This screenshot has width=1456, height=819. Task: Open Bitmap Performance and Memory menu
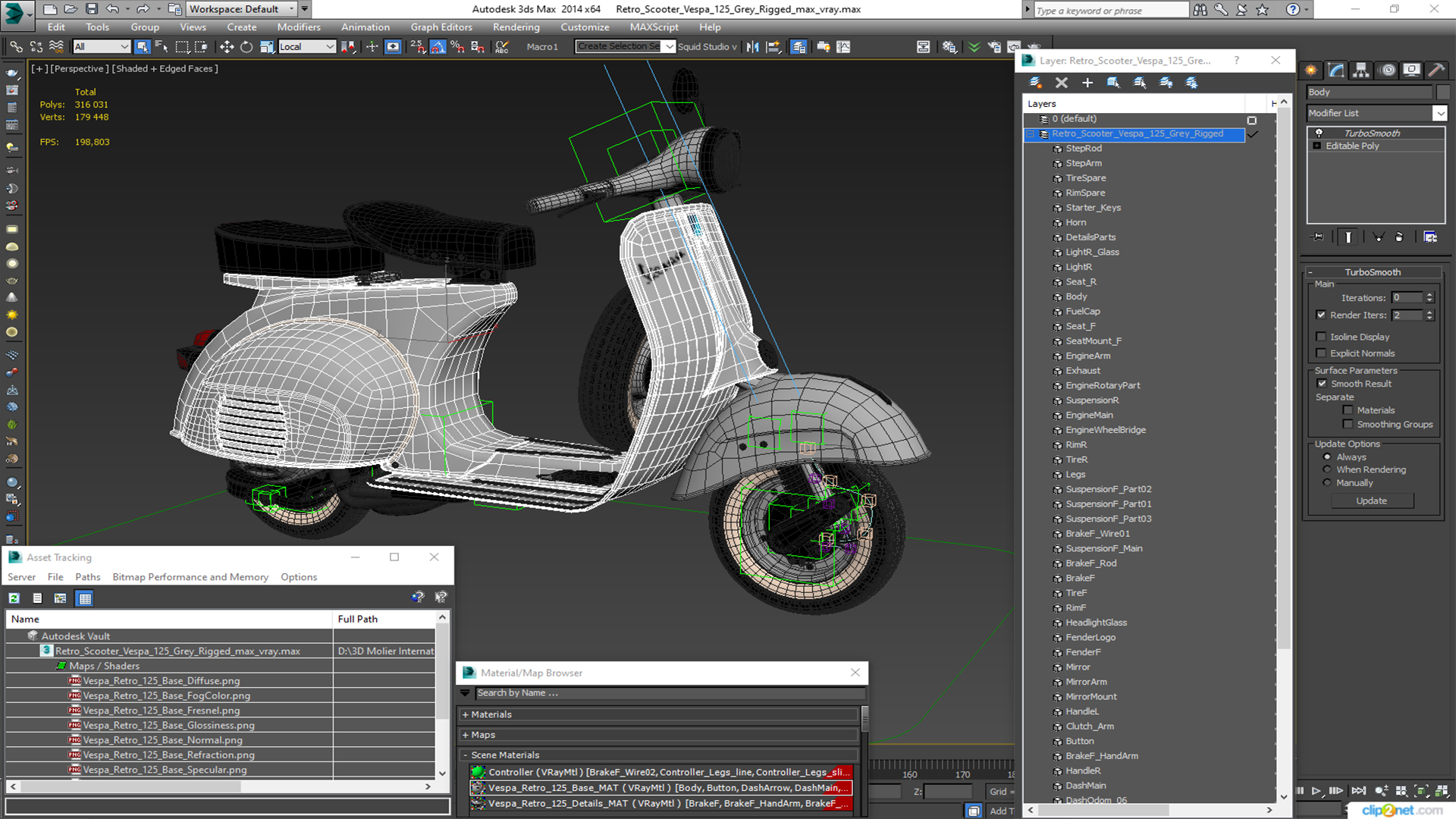coord(190,577)
